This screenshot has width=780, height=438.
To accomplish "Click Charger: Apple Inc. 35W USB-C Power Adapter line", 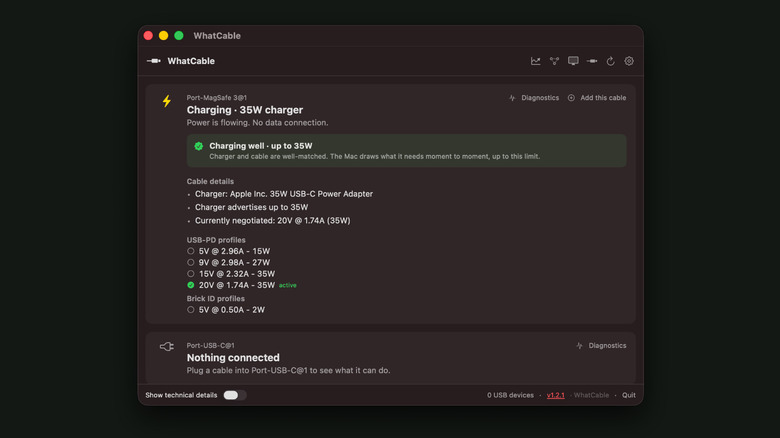I will (x=284, y=194).
